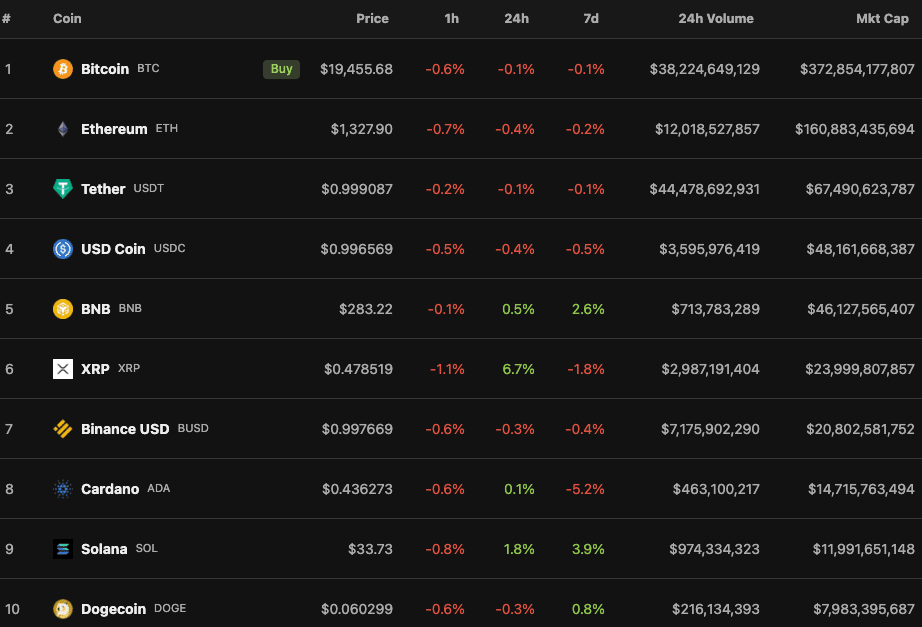Click the Ethereum diamond logo icon
922x627 pixels.
(x=63, y=129)
